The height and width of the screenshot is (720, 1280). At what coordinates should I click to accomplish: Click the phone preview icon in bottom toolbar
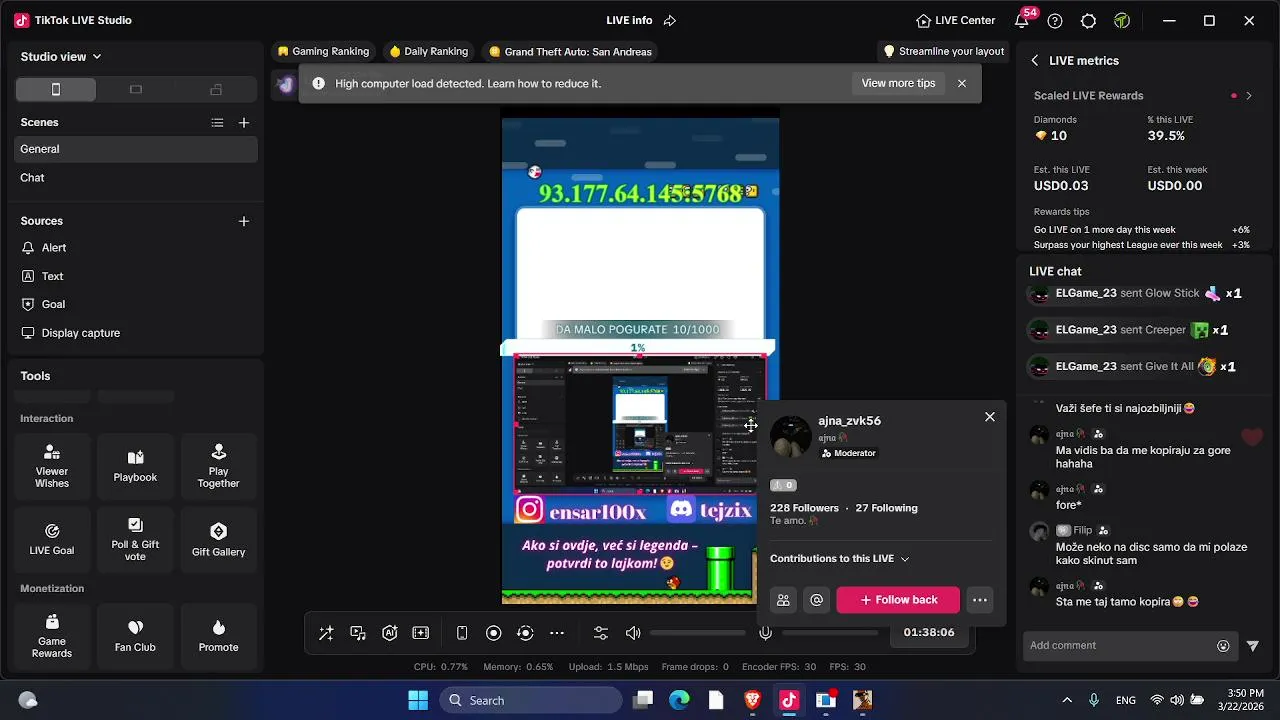pyautogui.click(x=462, y=633)
